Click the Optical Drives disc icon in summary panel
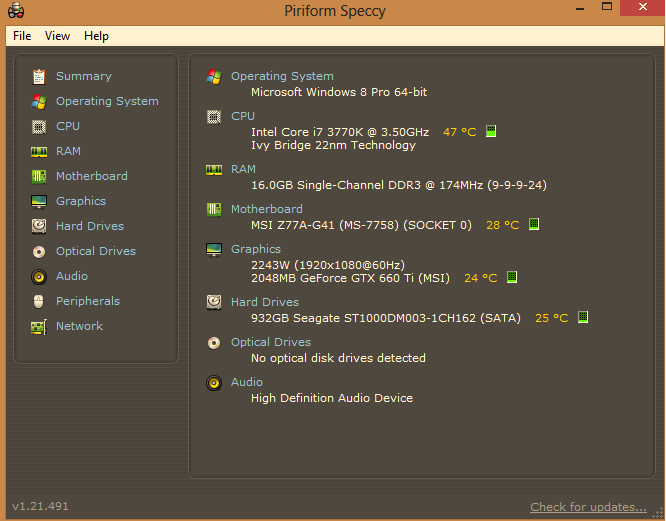 click(214, 343)
